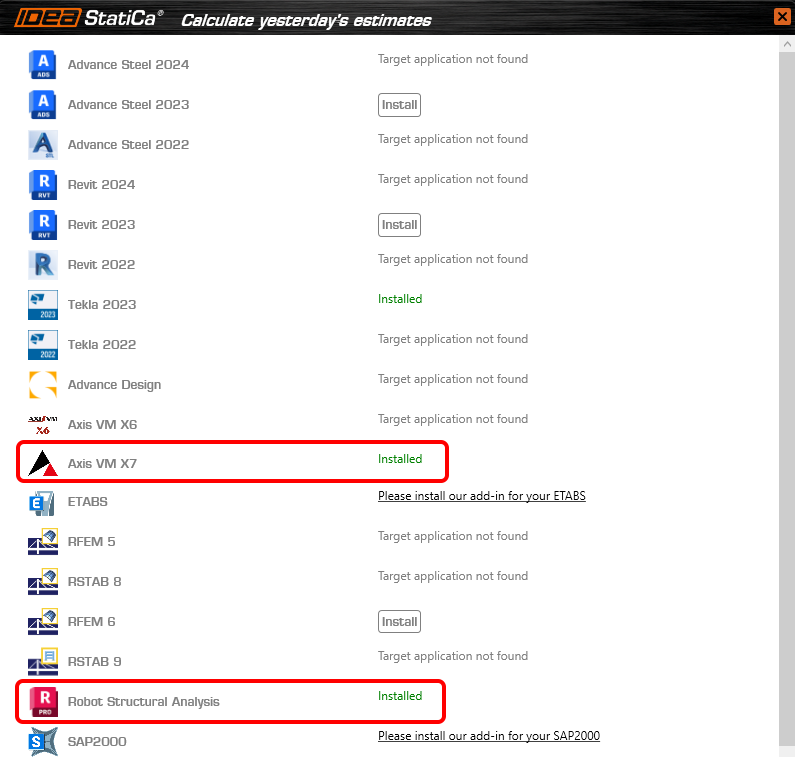Click RSTAB 9 not found status

(453, 656)
